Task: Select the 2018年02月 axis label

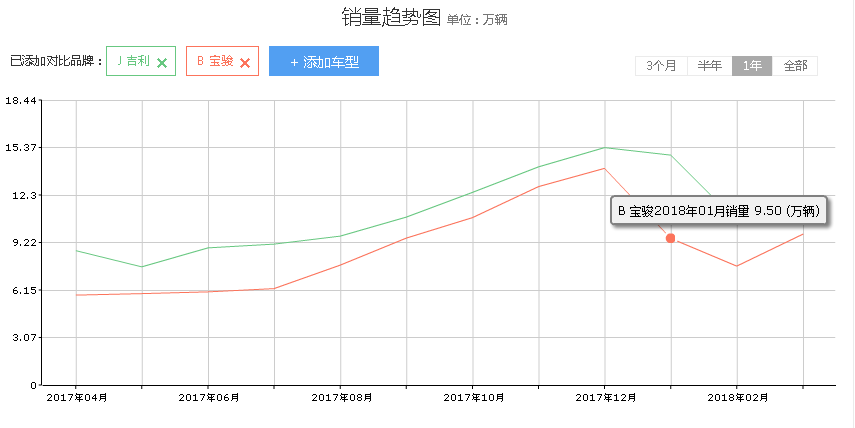Action: 737,397
